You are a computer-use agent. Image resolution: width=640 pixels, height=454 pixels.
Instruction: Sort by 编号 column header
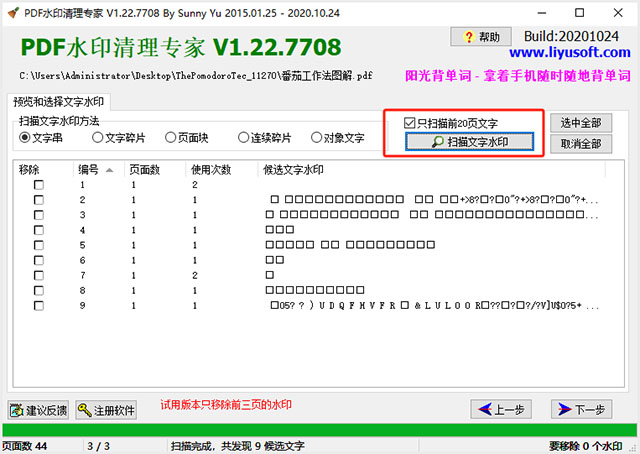[x=89, y=170]
